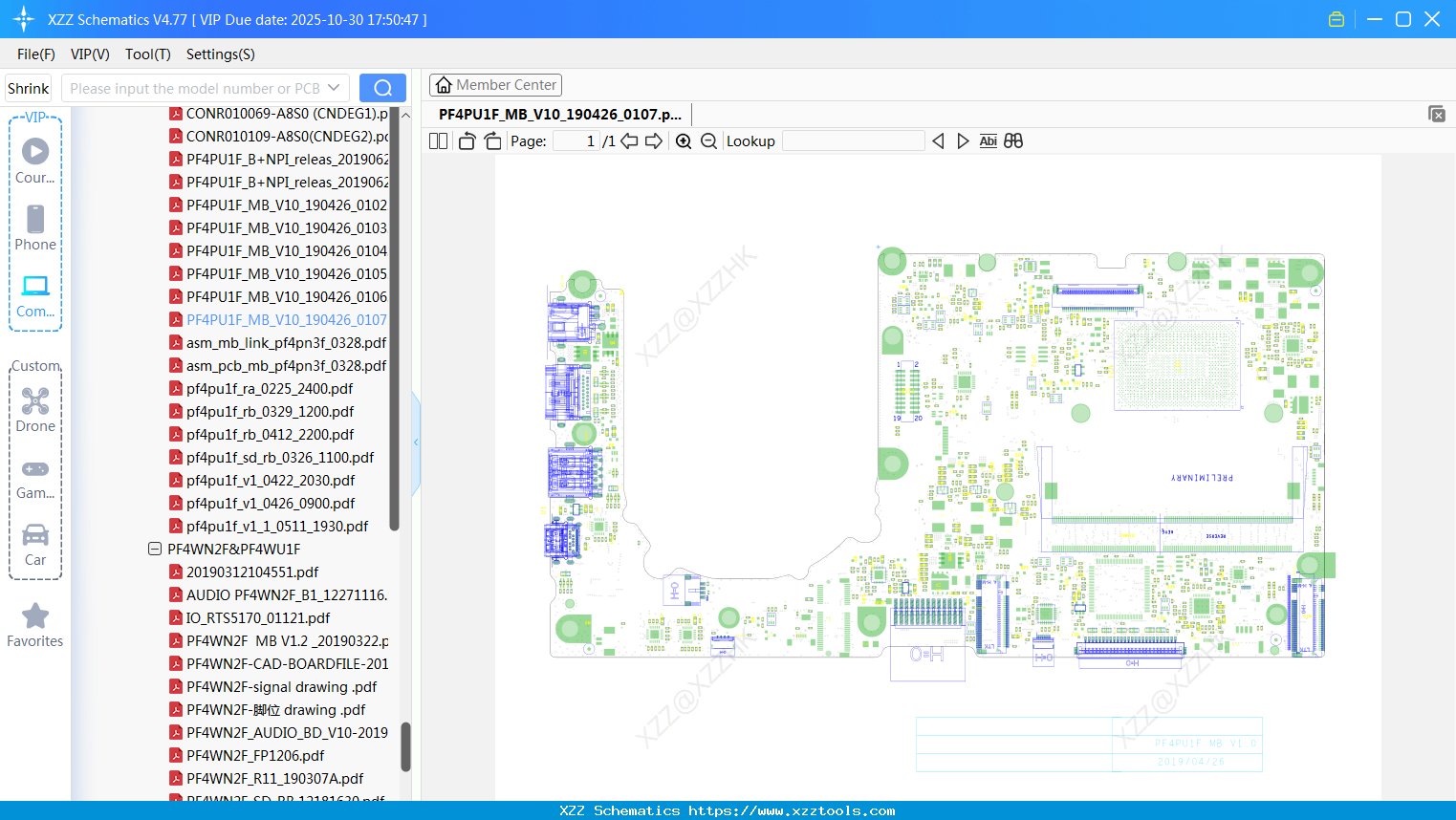The width and height of the screenshot is (1456, 820).
Task: Zoom out of the schematic
Action: click(708, 141)
